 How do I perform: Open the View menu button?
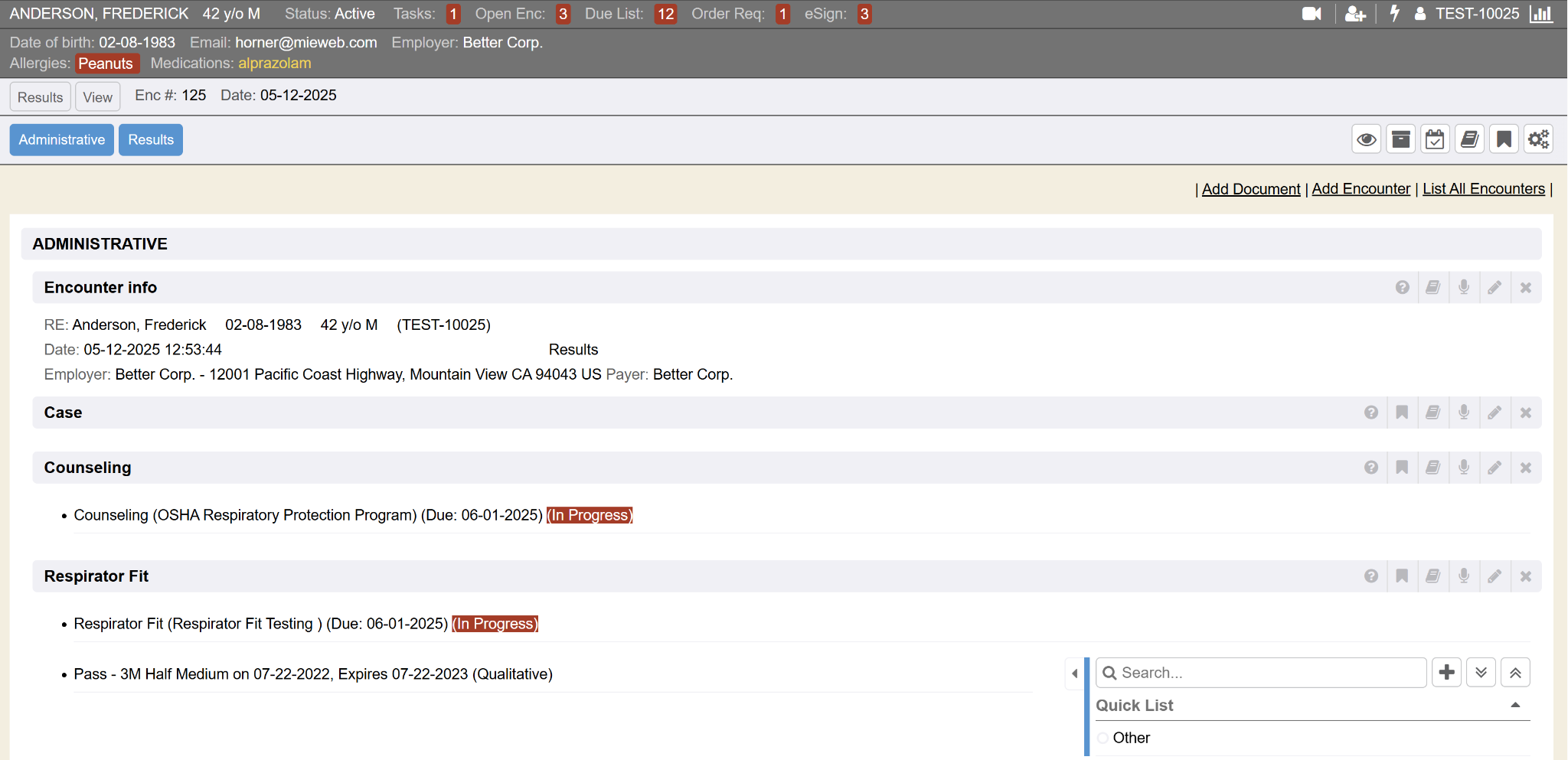97,97
